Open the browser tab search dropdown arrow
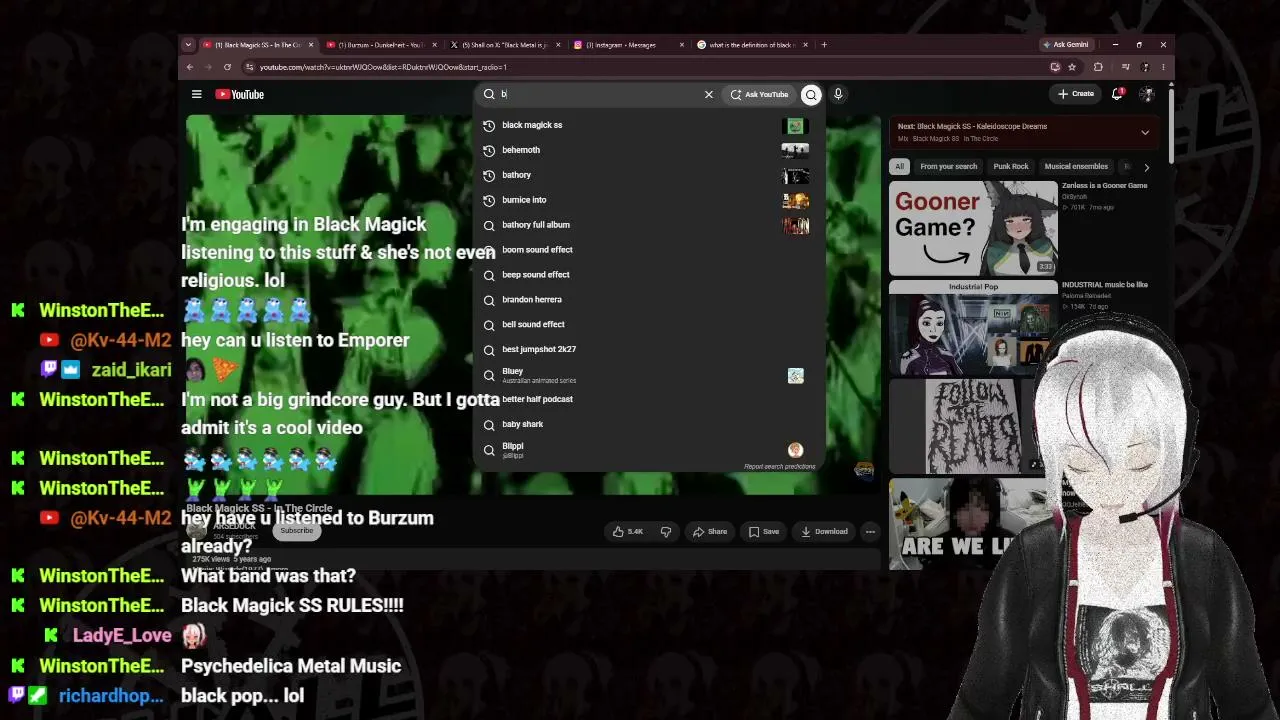This screenshot has width=1280, height=720. point(188,45)
